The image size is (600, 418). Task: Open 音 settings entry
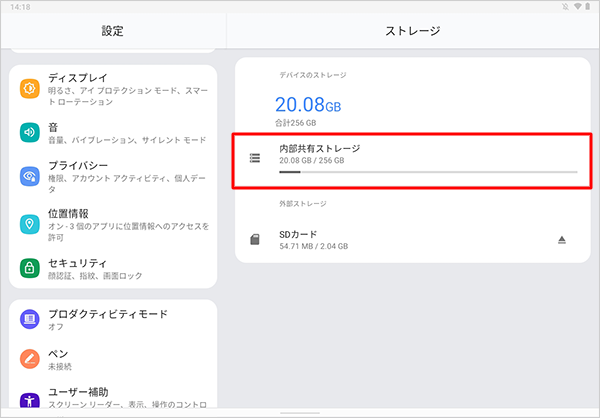point(113,133)
